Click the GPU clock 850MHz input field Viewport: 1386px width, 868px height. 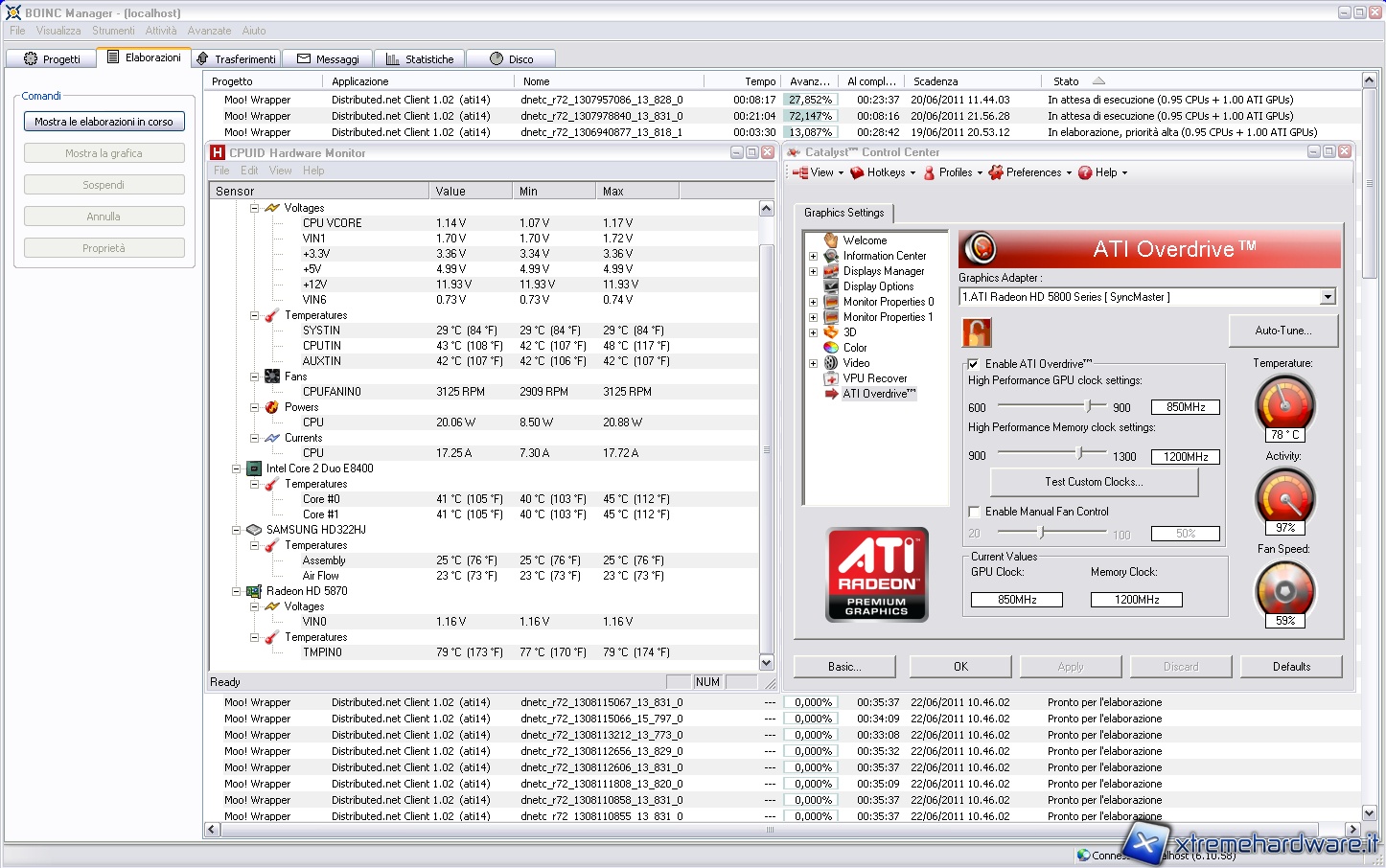[x=1186, y=407]
